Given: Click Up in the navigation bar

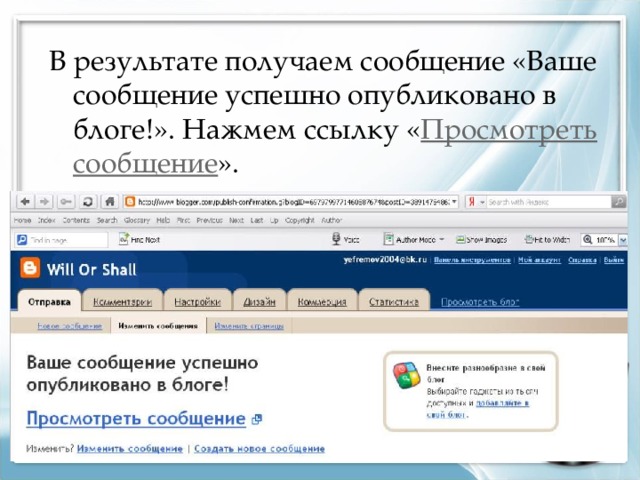Looking at the screenshot, I should pos(274,220).
